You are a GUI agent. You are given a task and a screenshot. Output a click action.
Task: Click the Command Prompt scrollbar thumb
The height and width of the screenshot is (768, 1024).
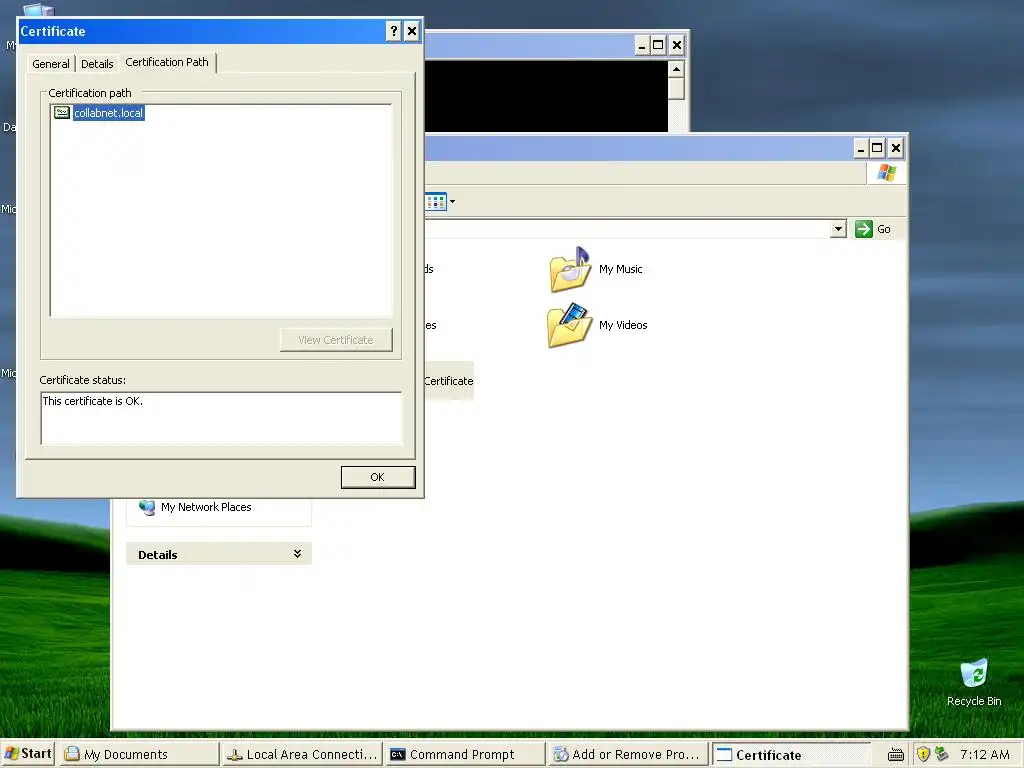676,88
